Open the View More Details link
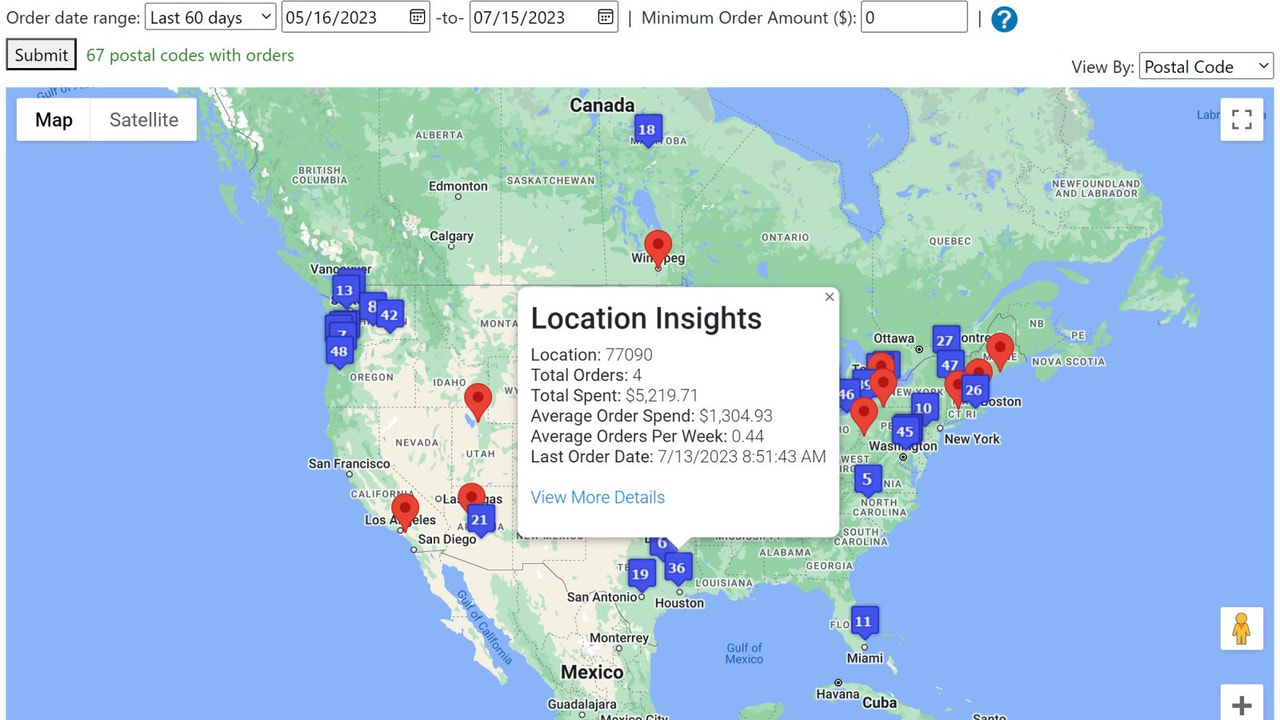1280x720 pixels. click(597, 497)
